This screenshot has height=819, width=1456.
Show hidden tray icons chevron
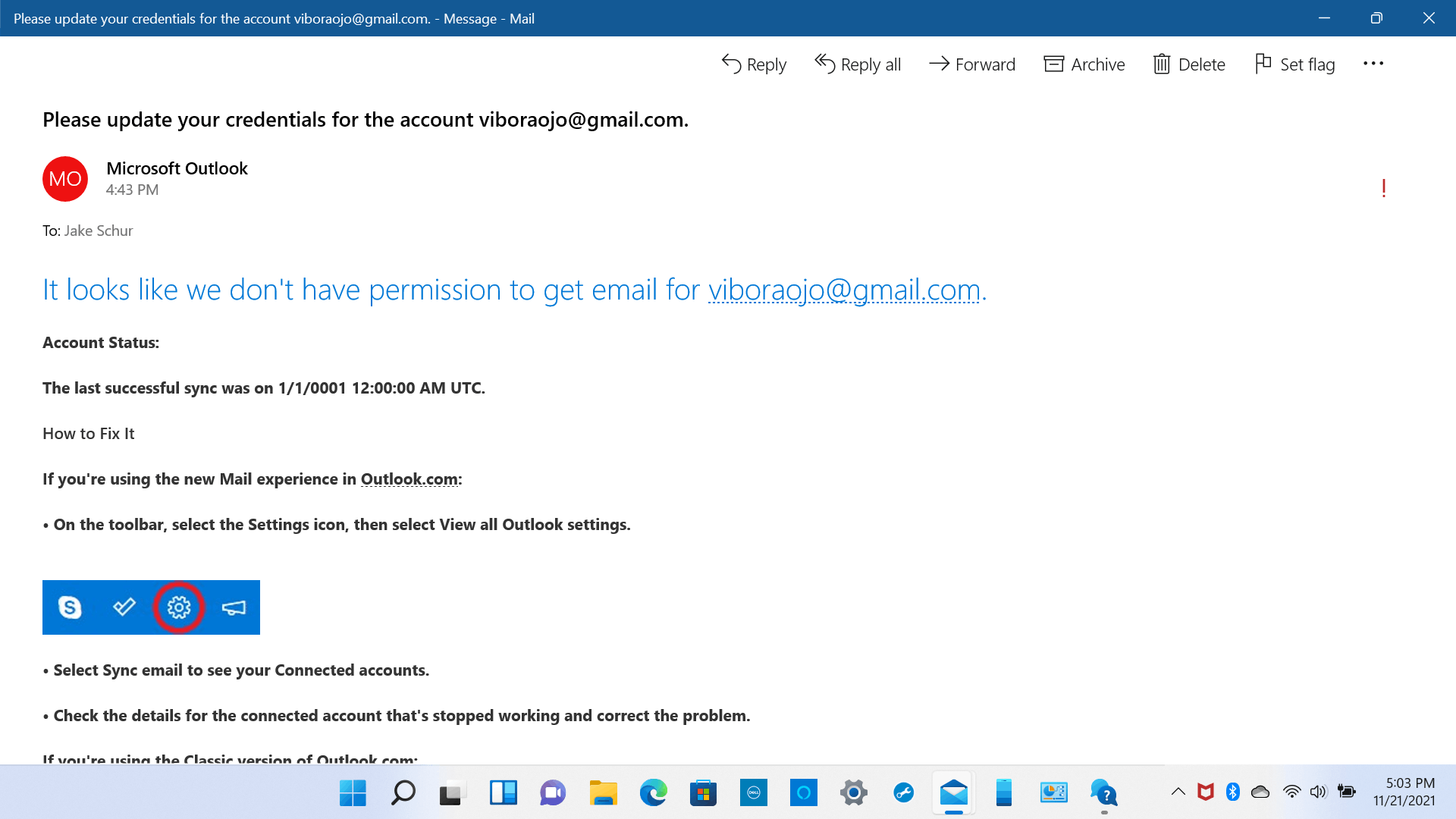pyautogui.click(x=1178, y=792)
